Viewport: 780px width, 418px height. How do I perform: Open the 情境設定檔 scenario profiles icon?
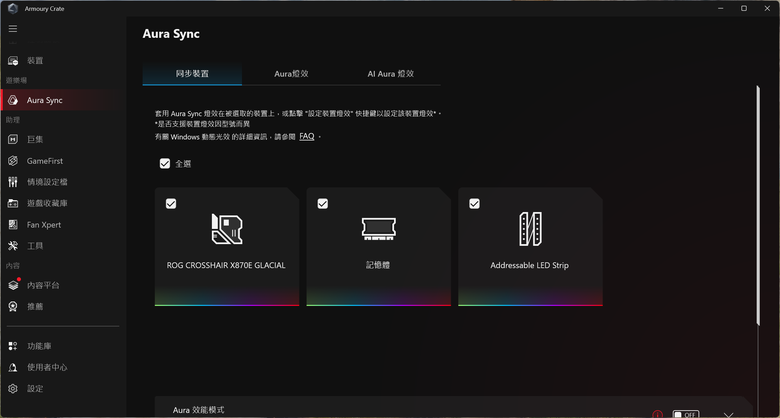pos(13,182)
